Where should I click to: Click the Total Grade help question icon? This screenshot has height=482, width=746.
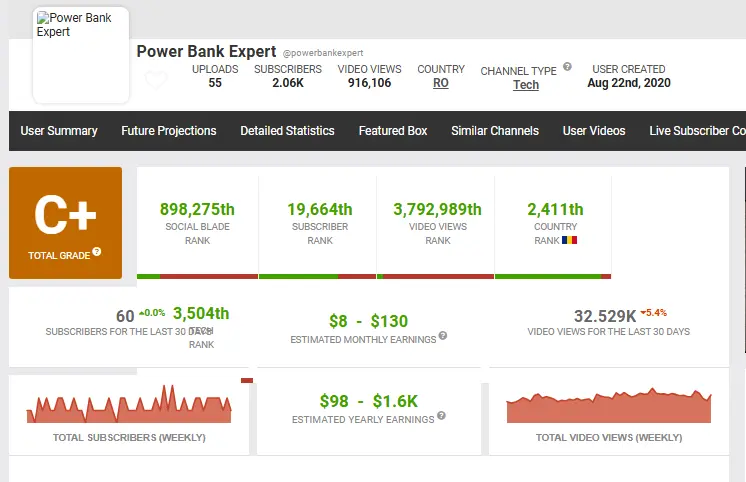(97, 252)
